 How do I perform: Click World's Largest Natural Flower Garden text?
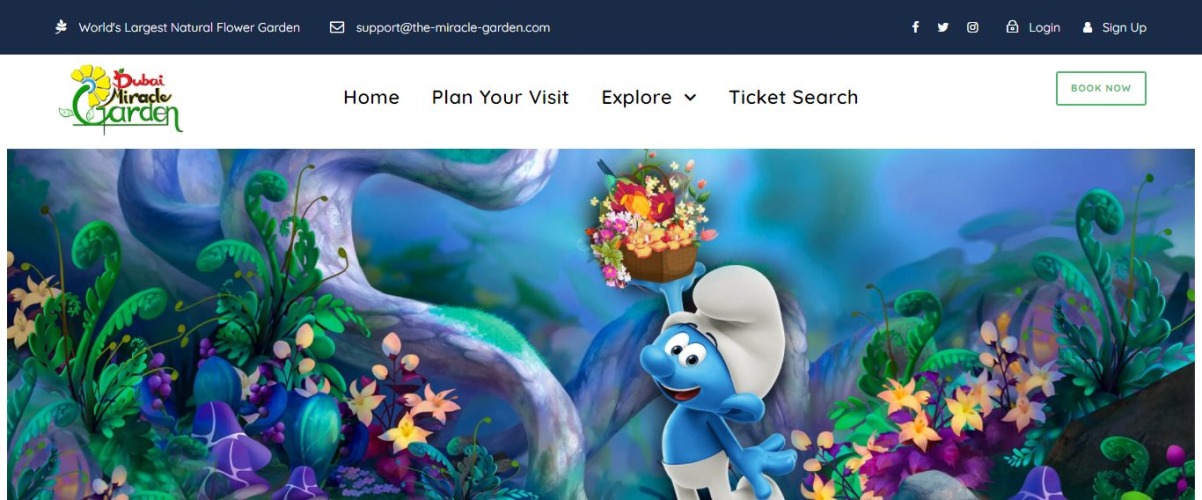(x=189, y=28)
